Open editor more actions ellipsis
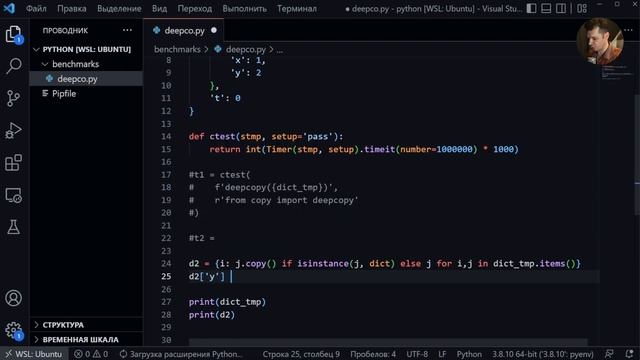Image resolution: width=640 pixels, height=360 pixels. [x=628, y=30]
